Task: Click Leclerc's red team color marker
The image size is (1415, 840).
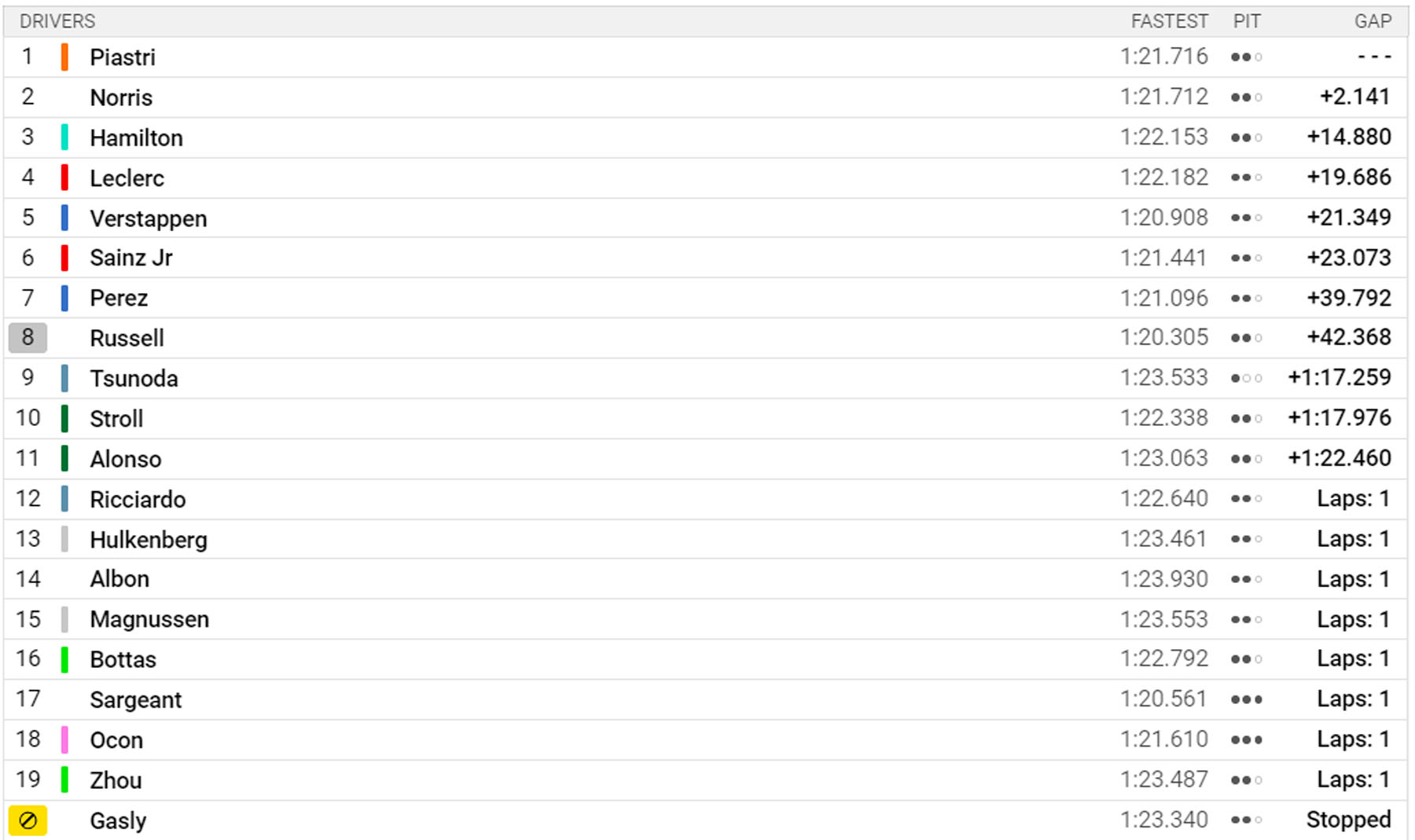Action: point(64,178)
